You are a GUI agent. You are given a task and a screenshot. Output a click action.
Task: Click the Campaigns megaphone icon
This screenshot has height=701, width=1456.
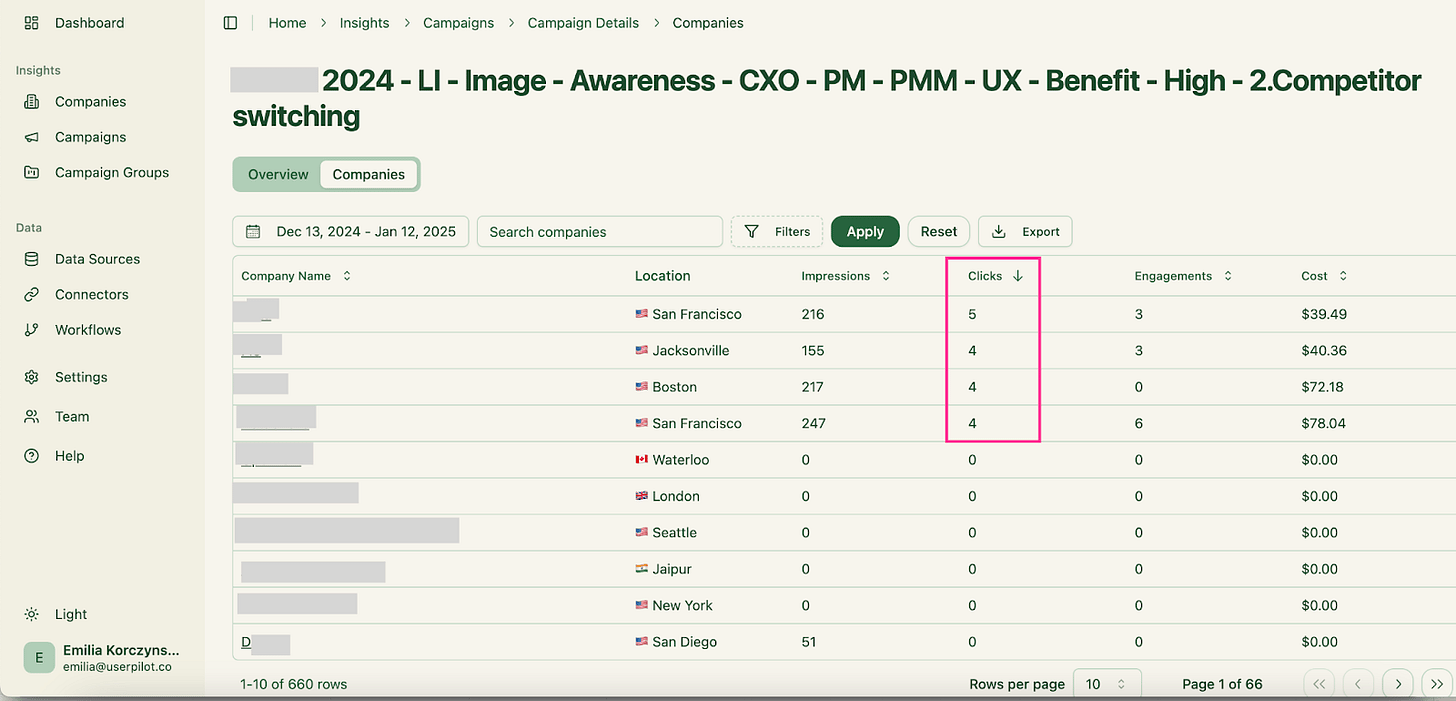point(32,137)
